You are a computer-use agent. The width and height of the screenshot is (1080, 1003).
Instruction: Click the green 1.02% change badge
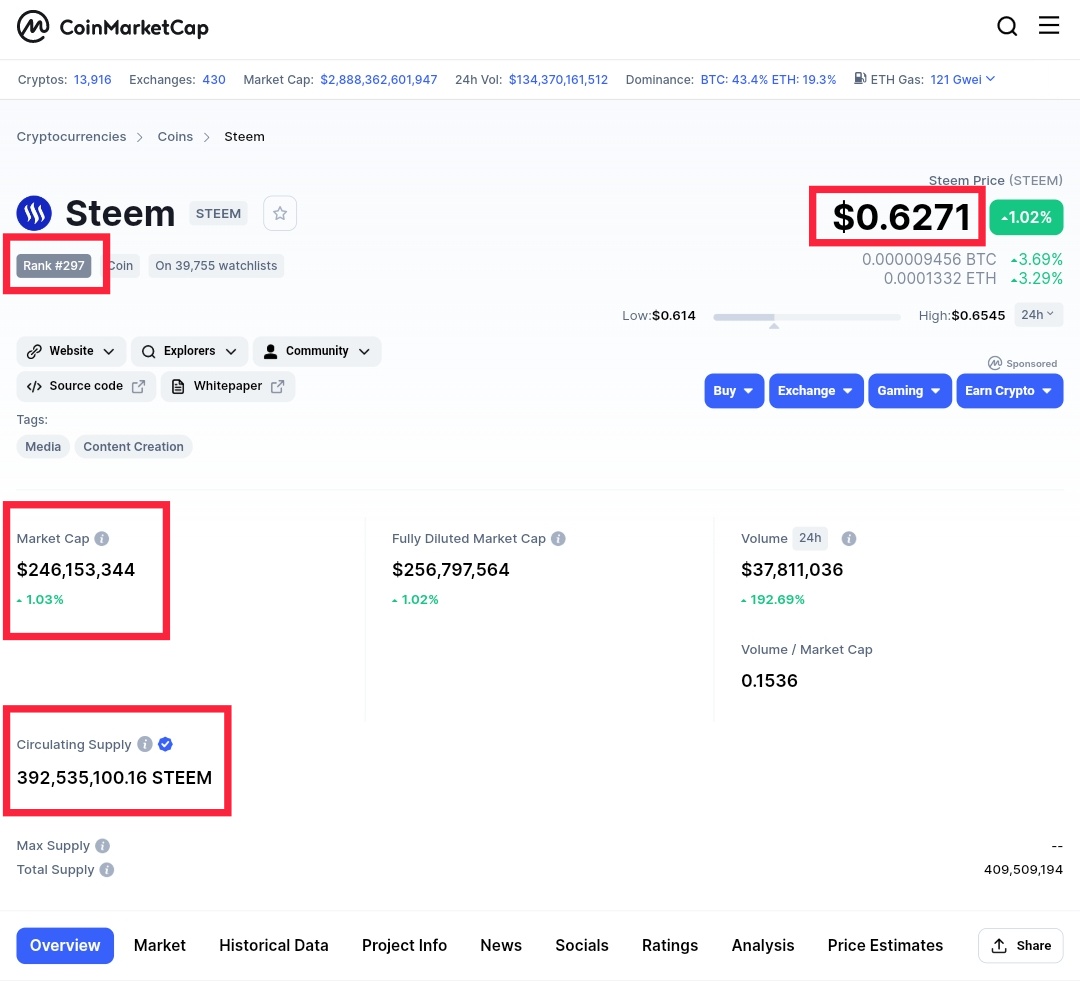click(x=1026, y=217)
